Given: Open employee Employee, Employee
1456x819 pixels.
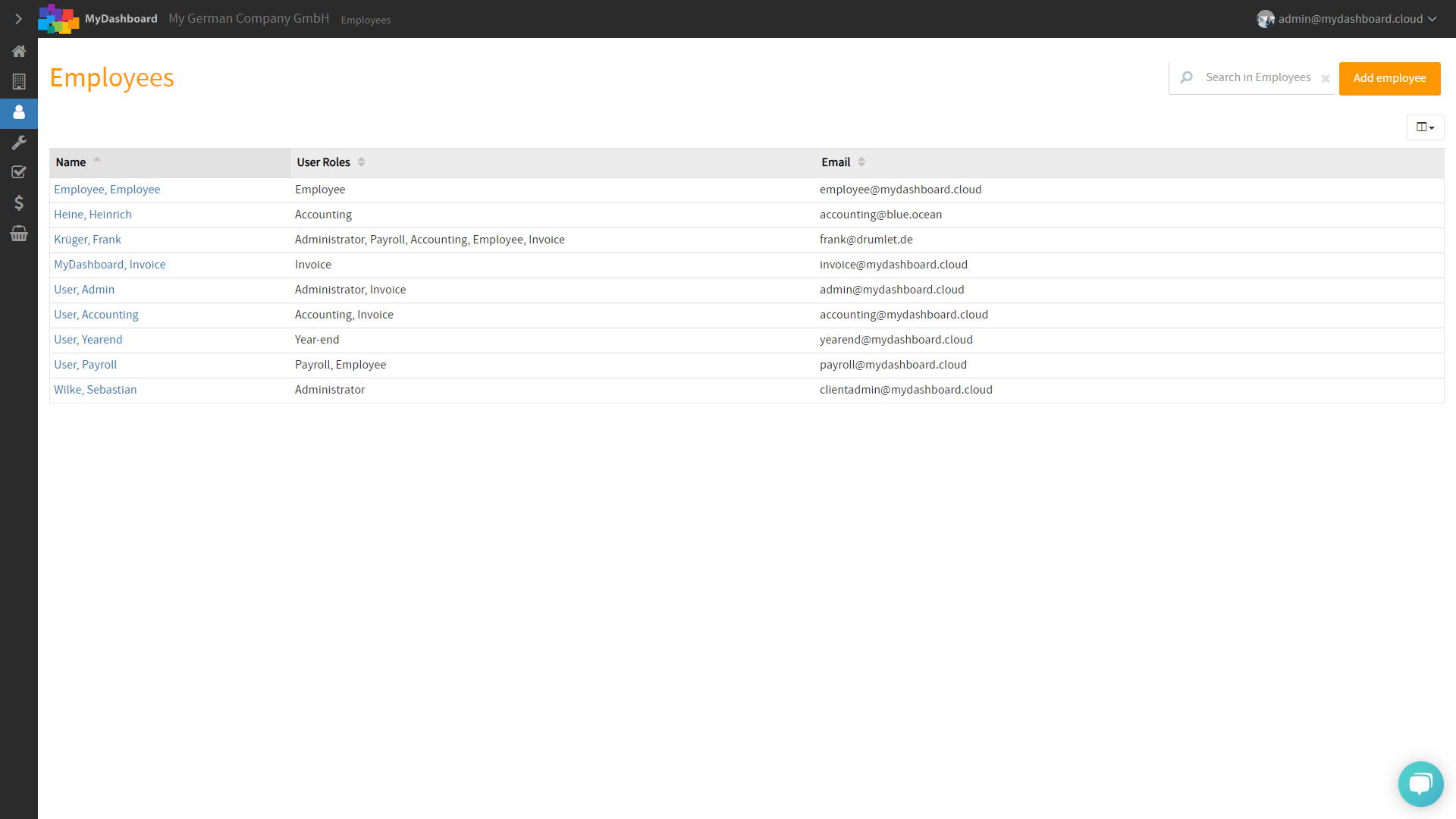Looking at the screenshot, I should point(107,190).
